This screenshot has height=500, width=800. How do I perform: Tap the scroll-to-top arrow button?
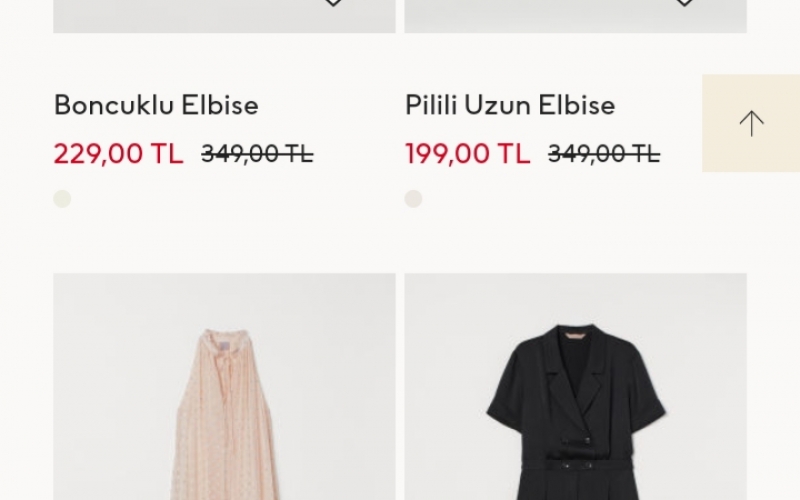click(x=751, y=123)
